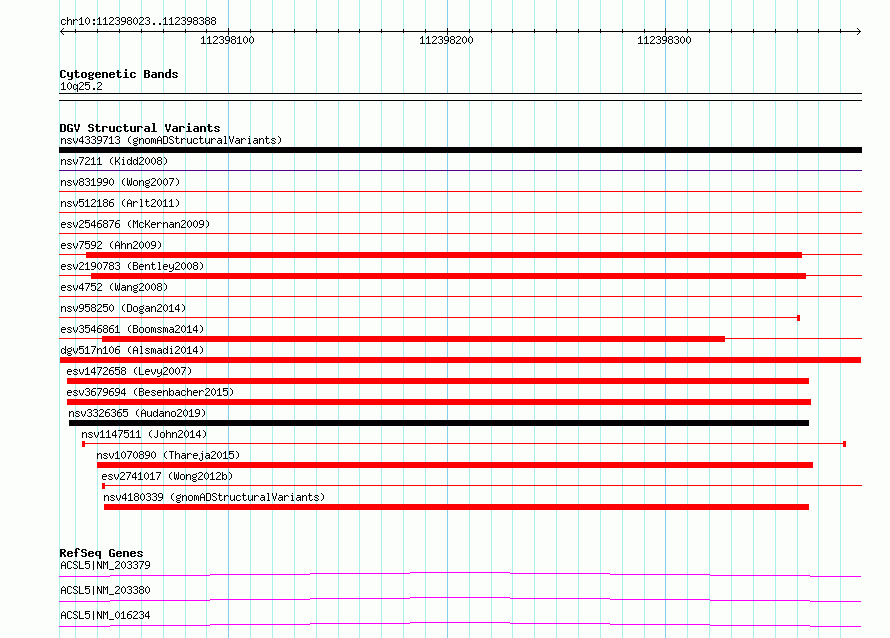Viewport: 890px width, 638px height.
Task: Click the left arrow of the ruler
Action: pyautogui.click(x=62, y=32)
